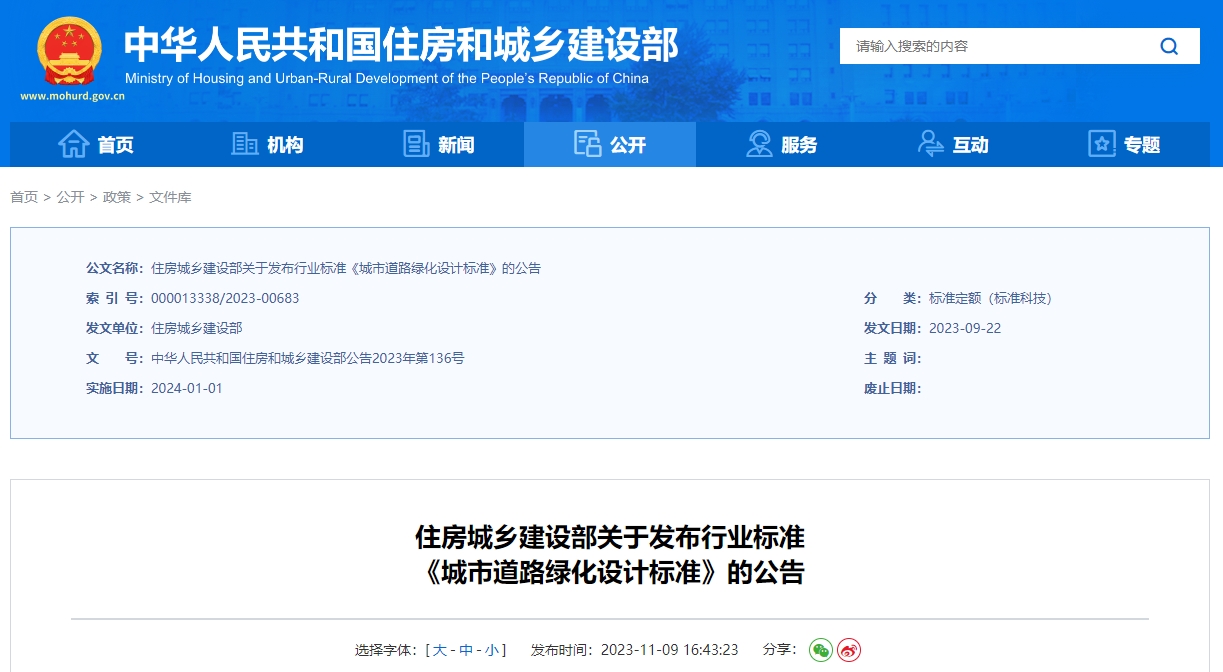Share the page via WeChat icon
This screenshot has width=1223, height=672.
(x=821, y=650)
